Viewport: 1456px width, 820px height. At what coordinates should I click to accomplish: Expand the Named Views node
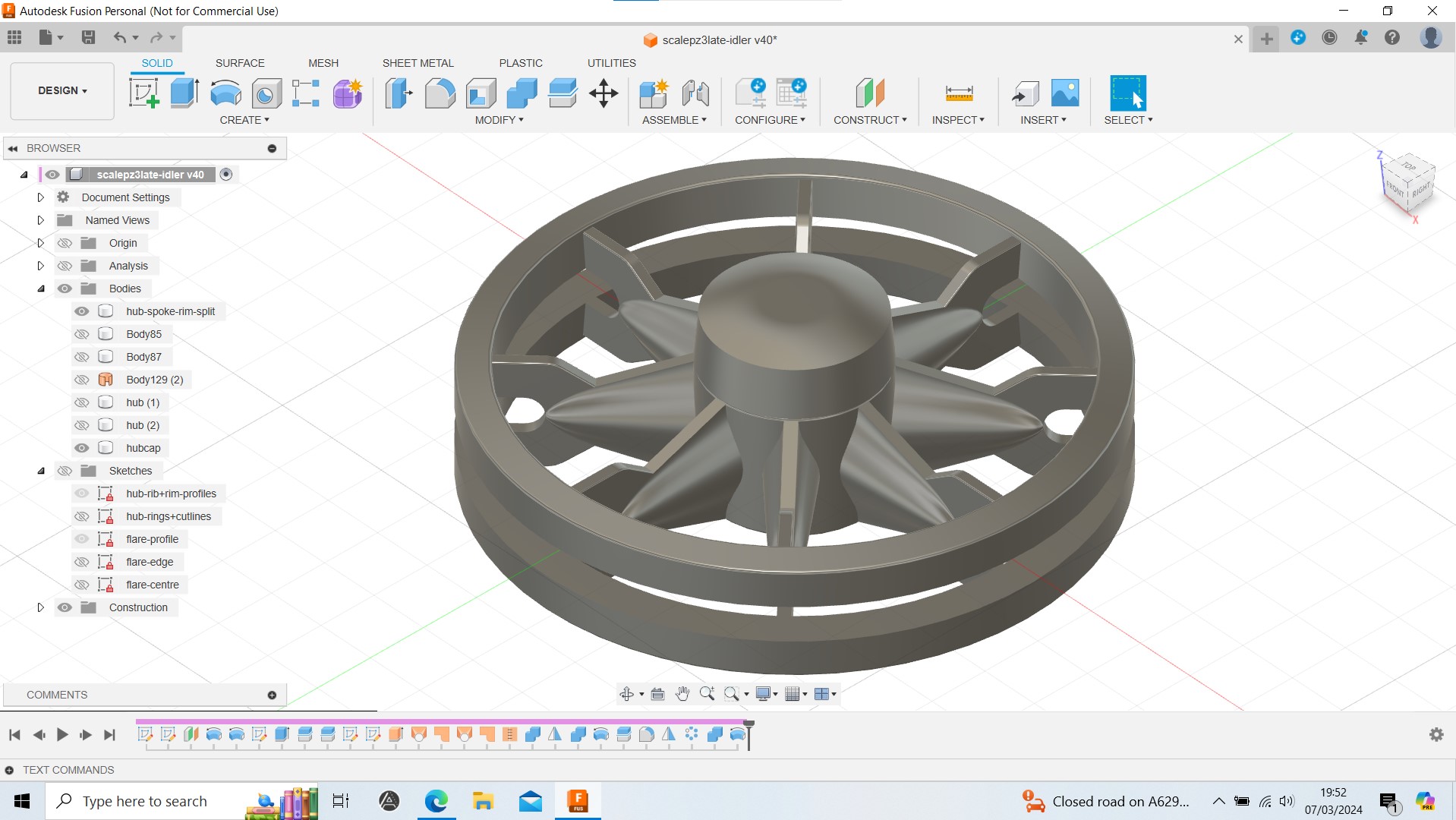(x=41, y=220)
